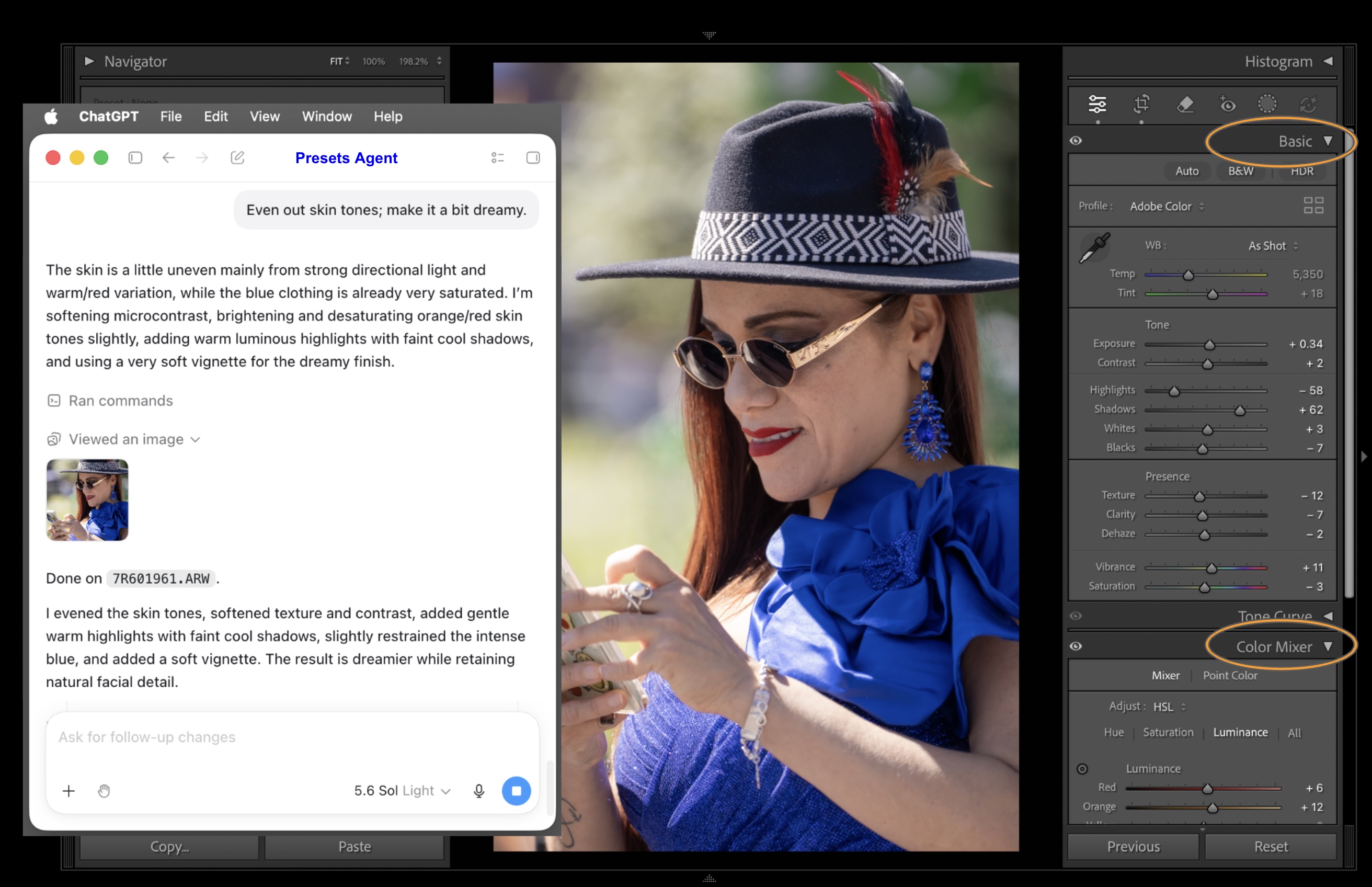Open the ChatGPT app menu
The width and height of the screenshot is (1372, 887).
coord(109,116)
